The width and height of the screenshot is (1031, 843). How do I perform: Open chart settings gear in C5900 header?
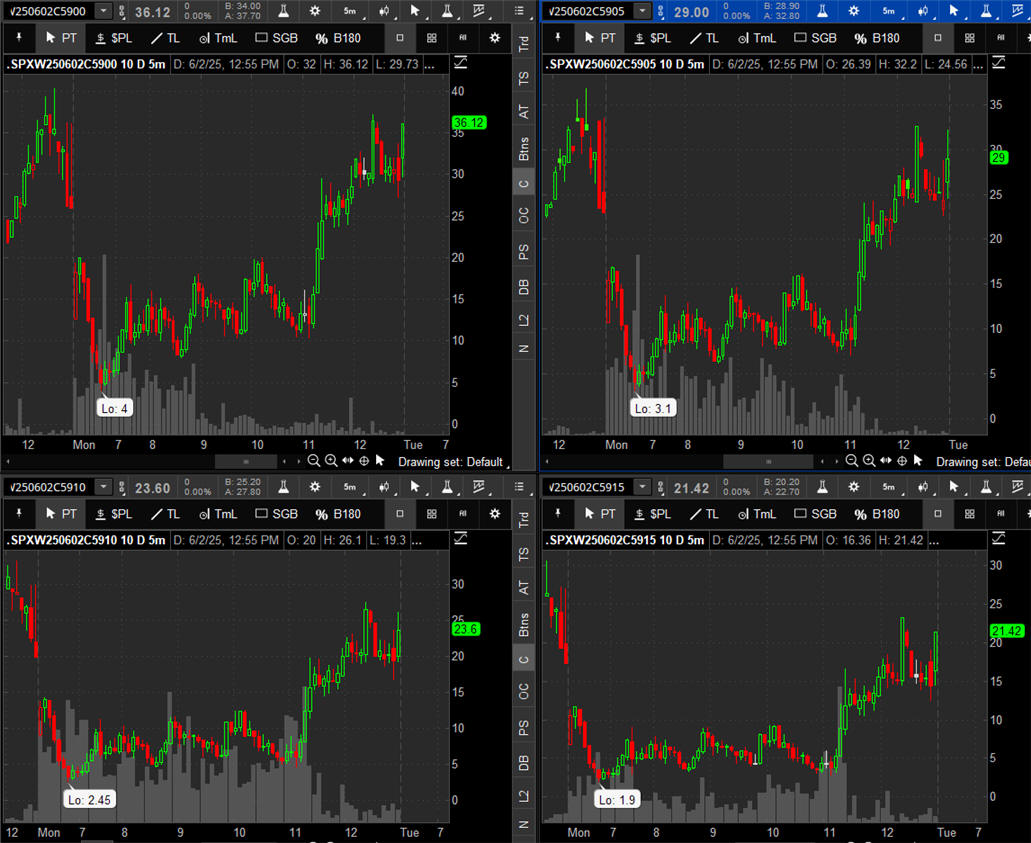point(315,11)
